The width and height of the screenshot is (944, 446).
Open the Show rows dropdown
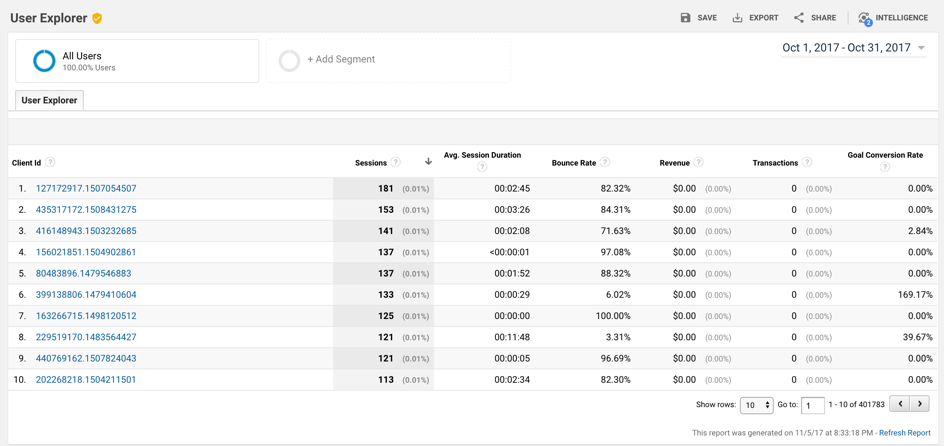[x=757, y=404]
